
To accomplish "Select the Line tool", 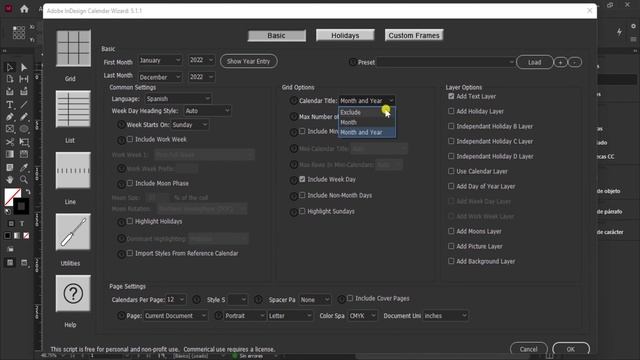I will (24, 104).
